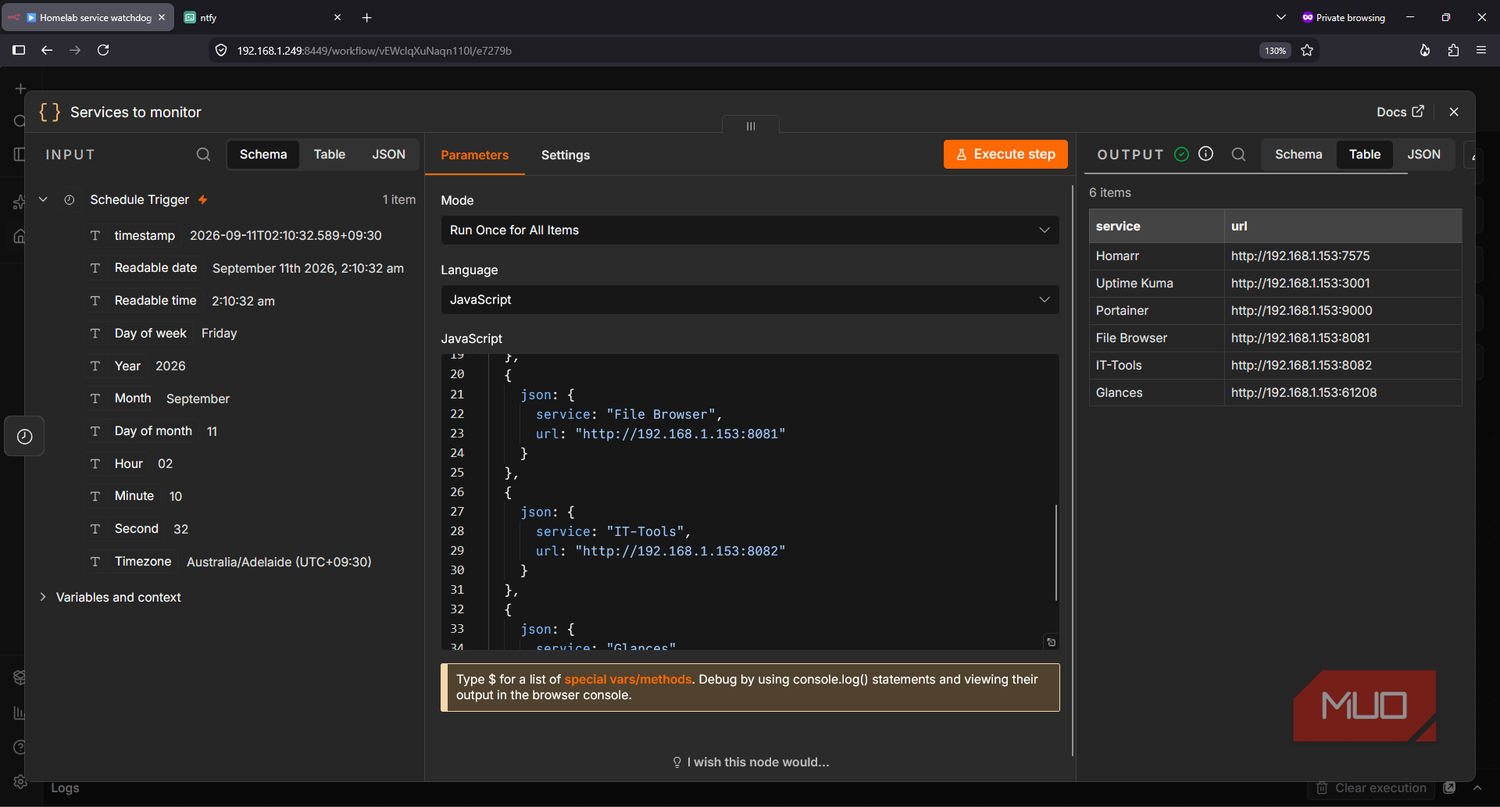Click inside the JavaScript code editor
Screen dimensions: 1500x807
click(x=750, y=501)
